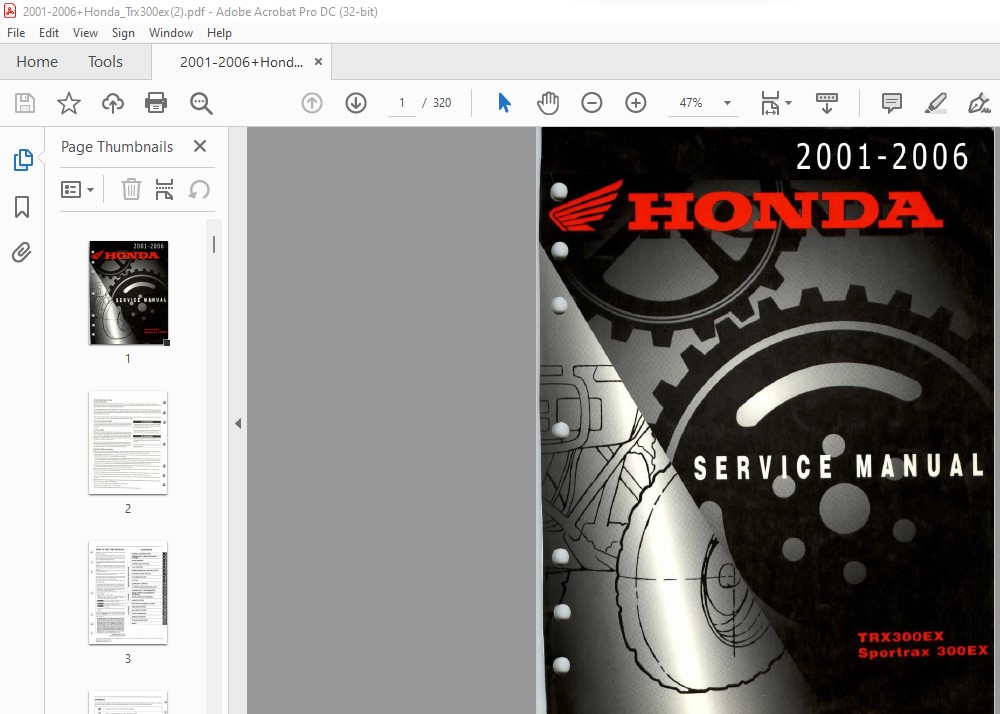1000x714 pixels.
Task: Open the thumbnail options menu icon
Action: pos(77,189)
